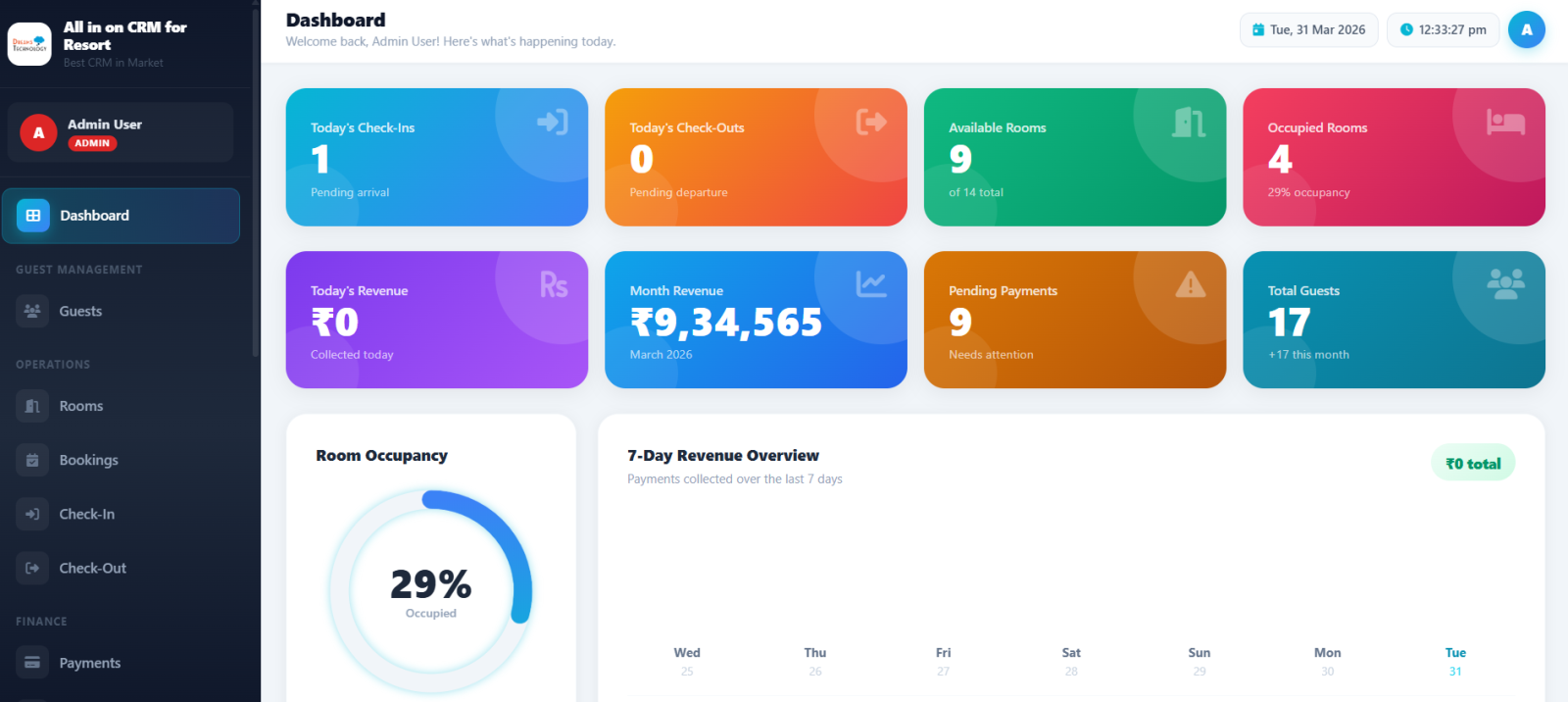Click the Admin User profile panel
Image resolution: width=1568 pixels, height=702 pixels.
(121, 132)
